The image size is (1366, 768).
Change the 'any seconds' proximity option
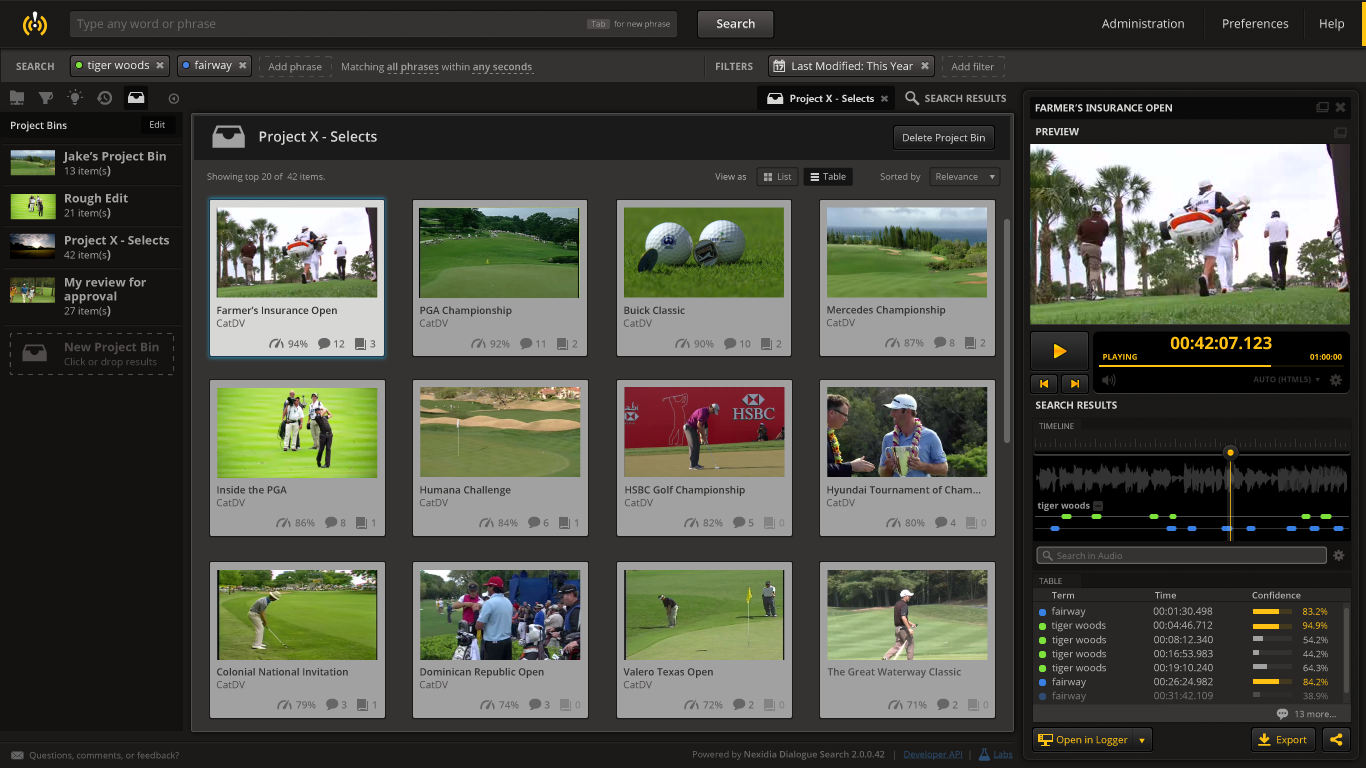(x=502, y=67)
